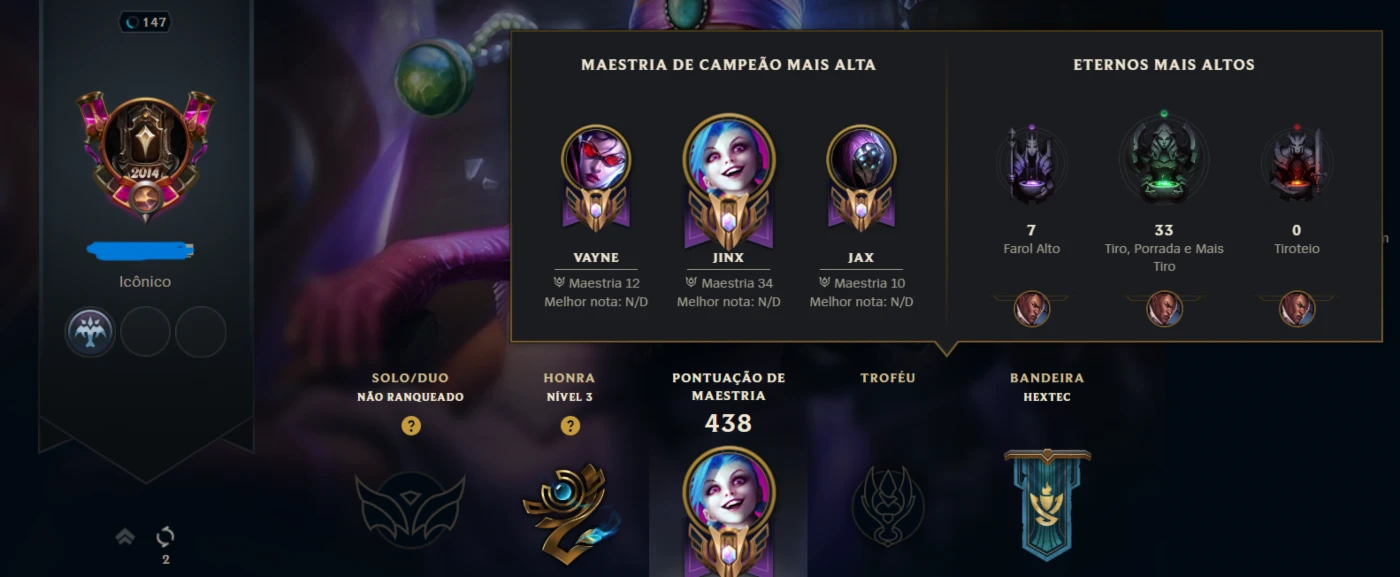The width and height of the screenshot is (1400, 577).
Task: Select the Hextec banner
Action: 1047,503
